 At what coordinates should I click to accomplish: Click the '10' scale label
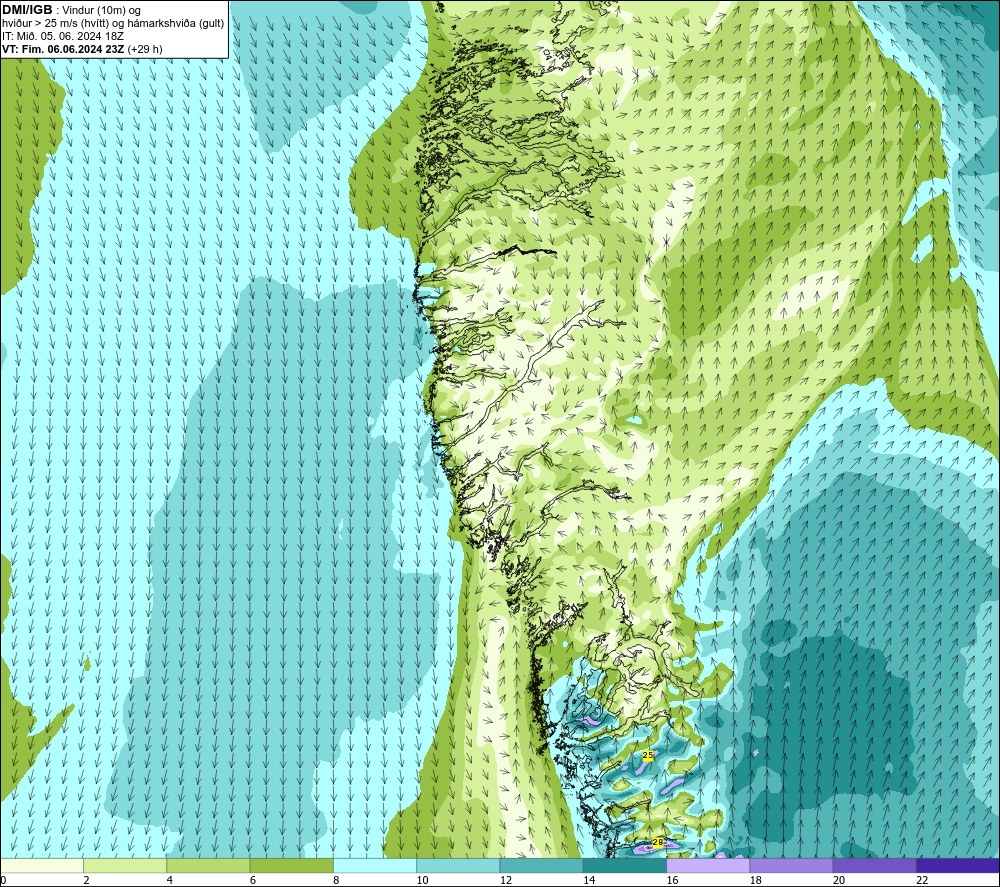coord(423,880)
